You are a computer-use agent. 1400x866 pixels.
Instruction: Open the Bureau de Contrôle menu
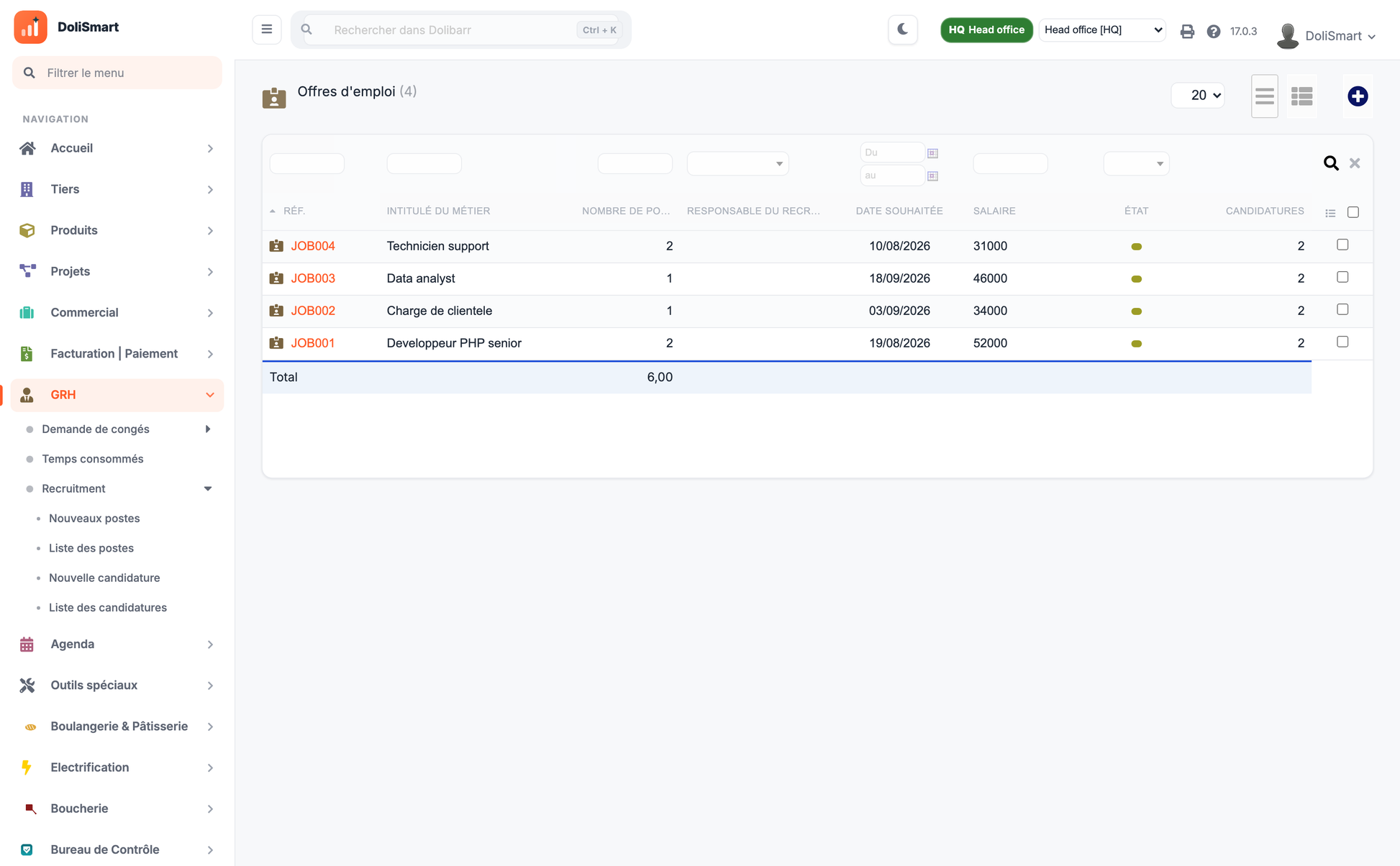(x=117, y=849)
